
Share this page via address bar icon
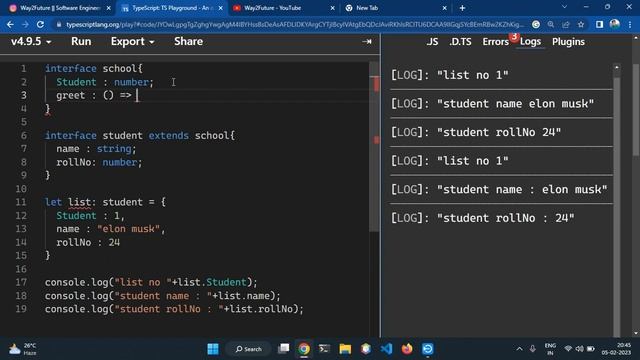[566, 24]
